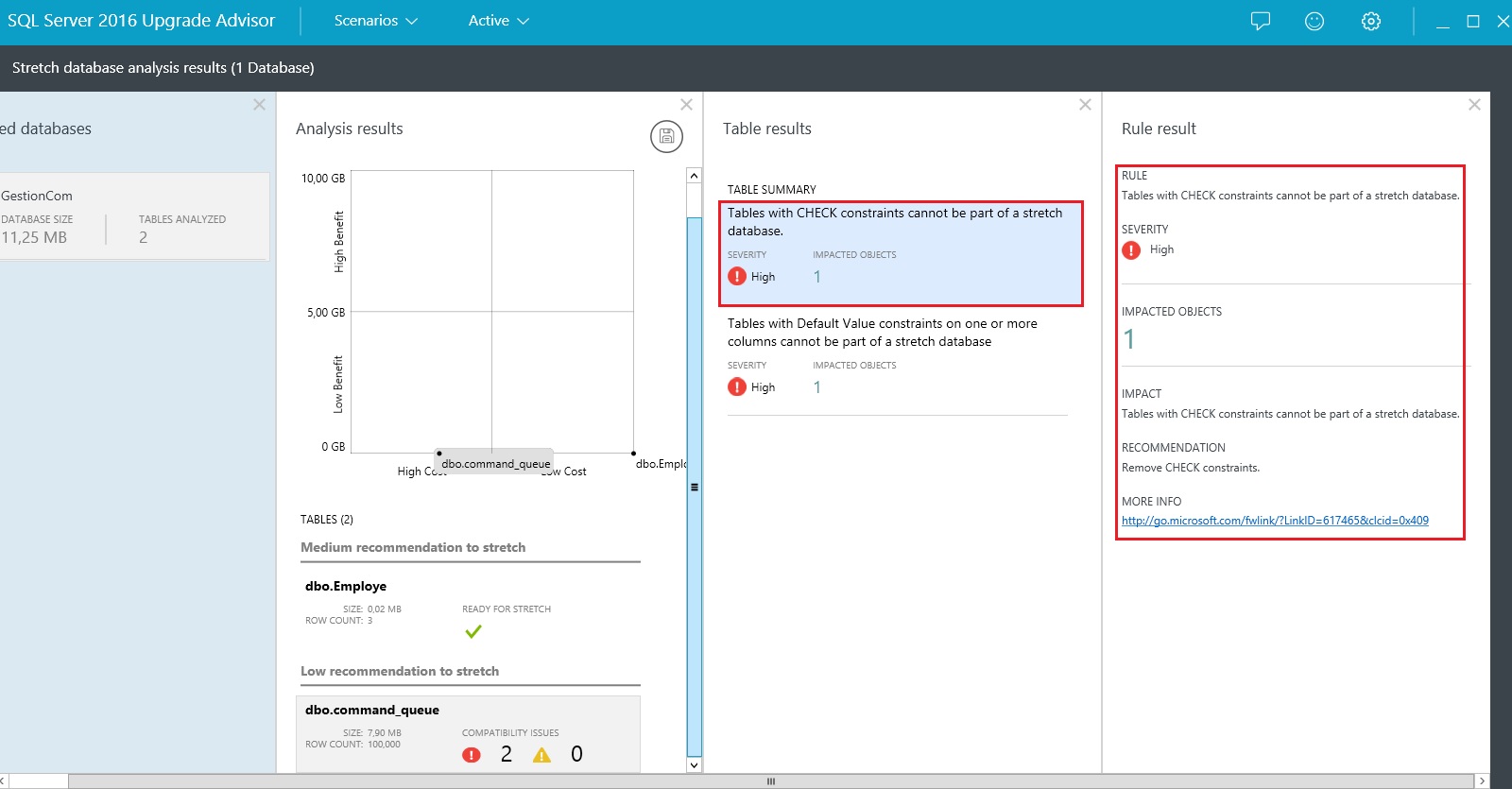The height and width of the screenshot is (789, 1512).
Task: Close the Table results panel
Action: (x=1085, y=105)
